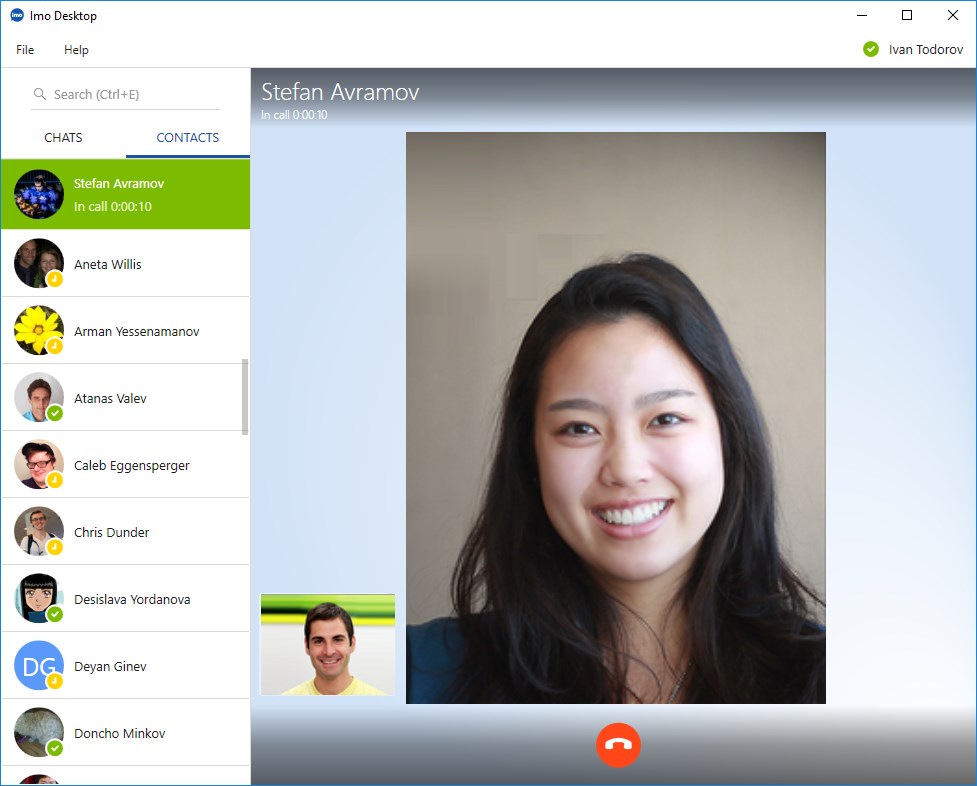Open the Help menu
Screen dimensions: 977x786
(x=76, y=50)
